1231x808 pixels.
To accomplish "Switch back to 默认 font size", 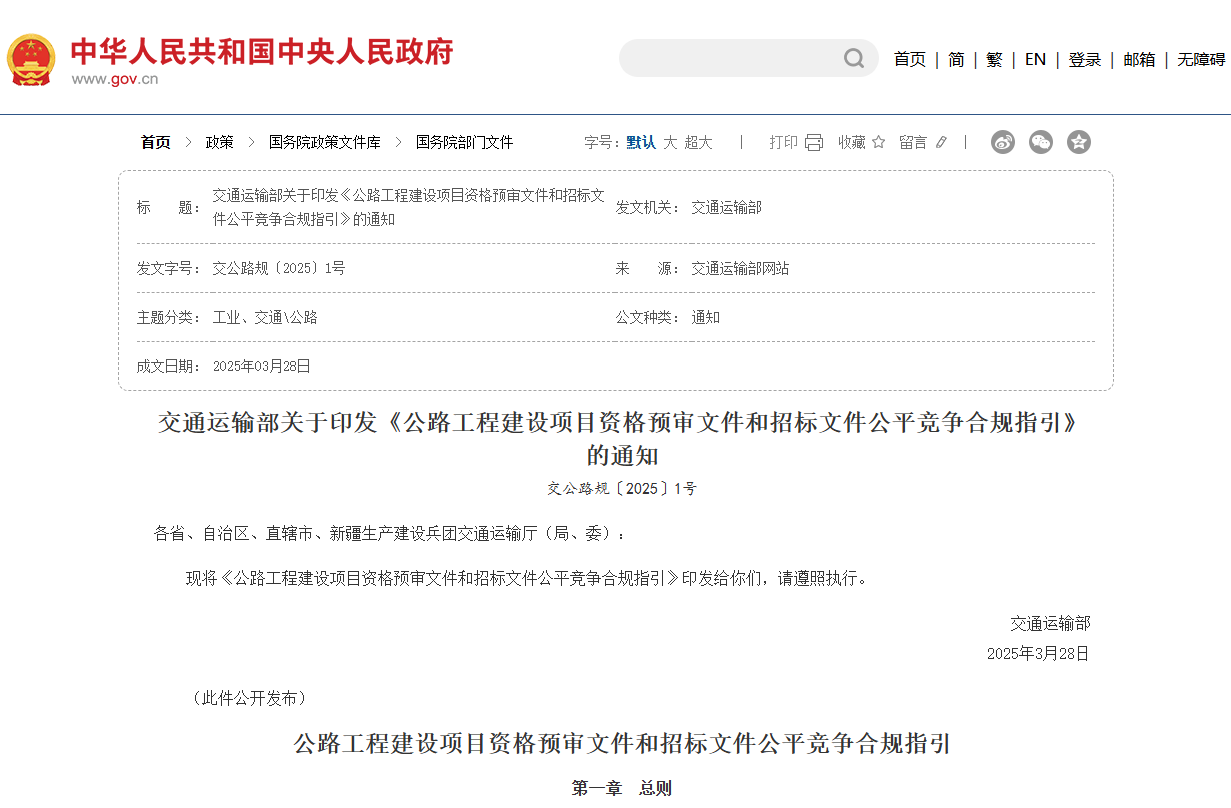I will (x=640, y=142).
